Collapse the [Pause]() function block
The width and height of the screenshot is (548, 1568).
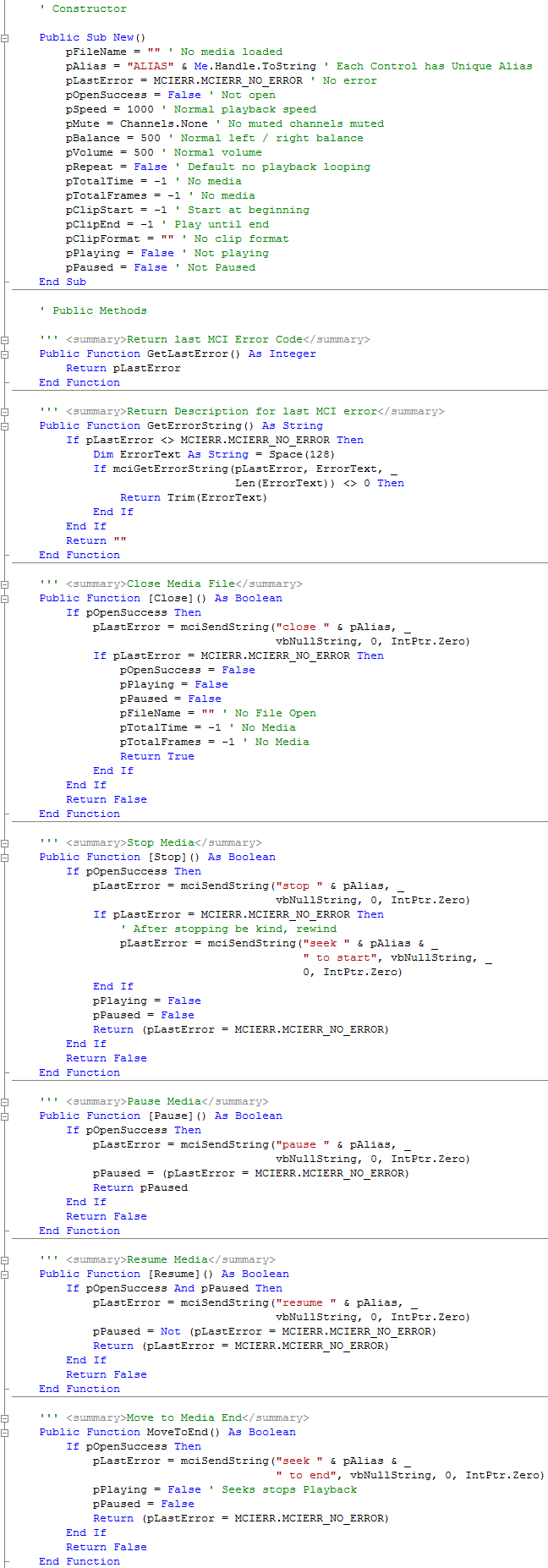(x=5, y=1116)
